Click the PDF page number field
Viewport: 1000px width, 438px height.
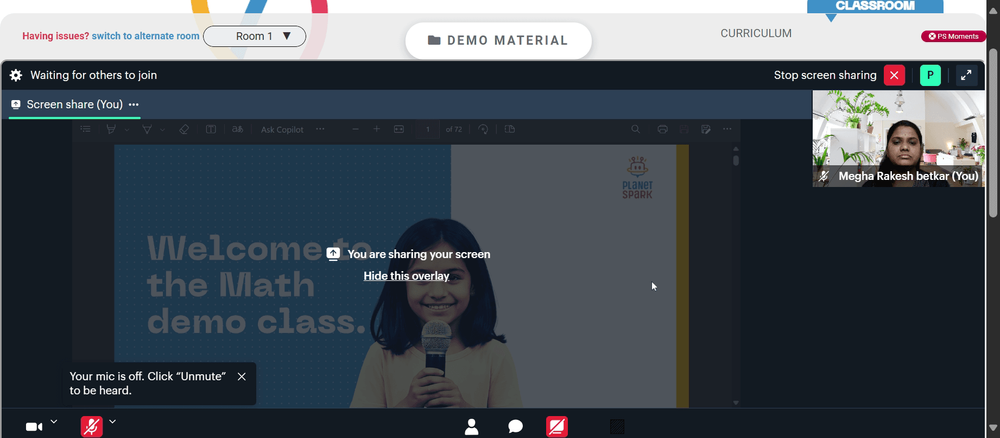(x=427, y=129)
